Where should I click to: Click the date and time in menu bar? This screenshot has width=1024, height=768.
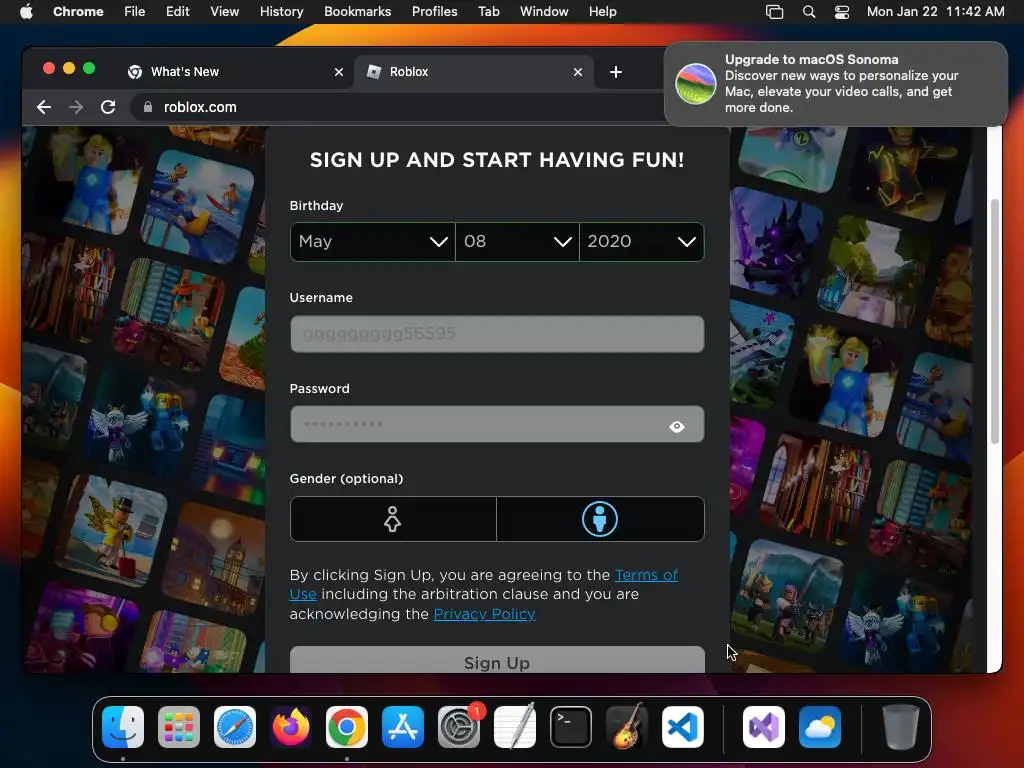[935, 12]
